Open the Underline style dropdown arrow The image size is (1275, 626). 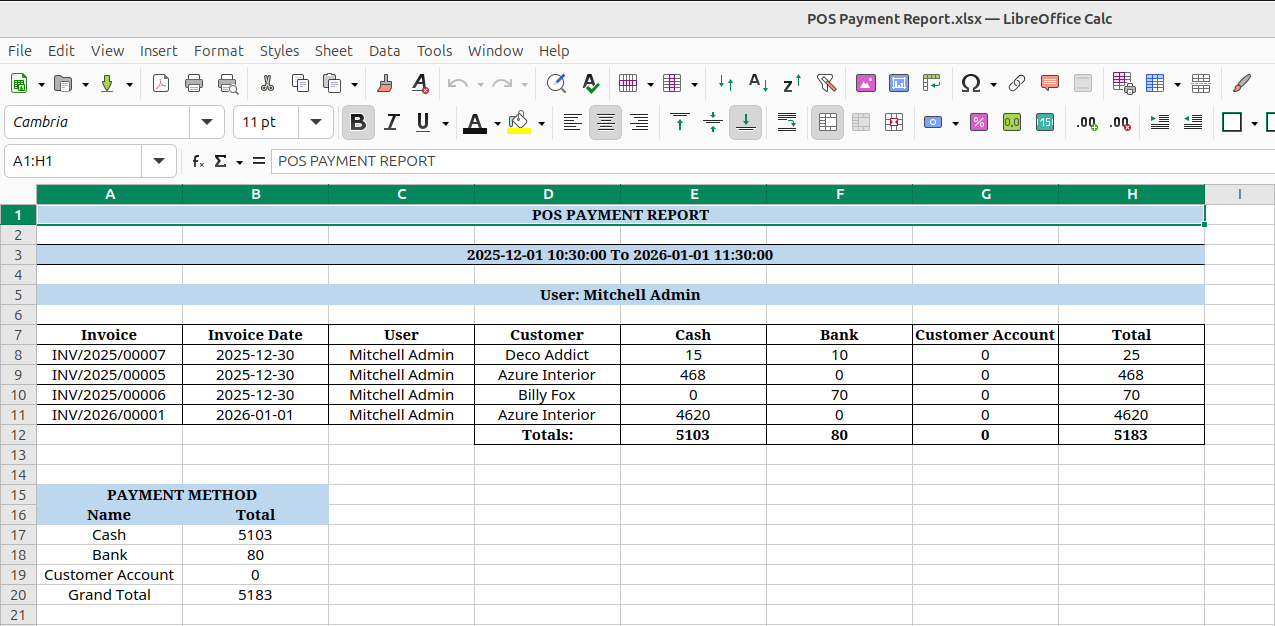pos(445,123)
